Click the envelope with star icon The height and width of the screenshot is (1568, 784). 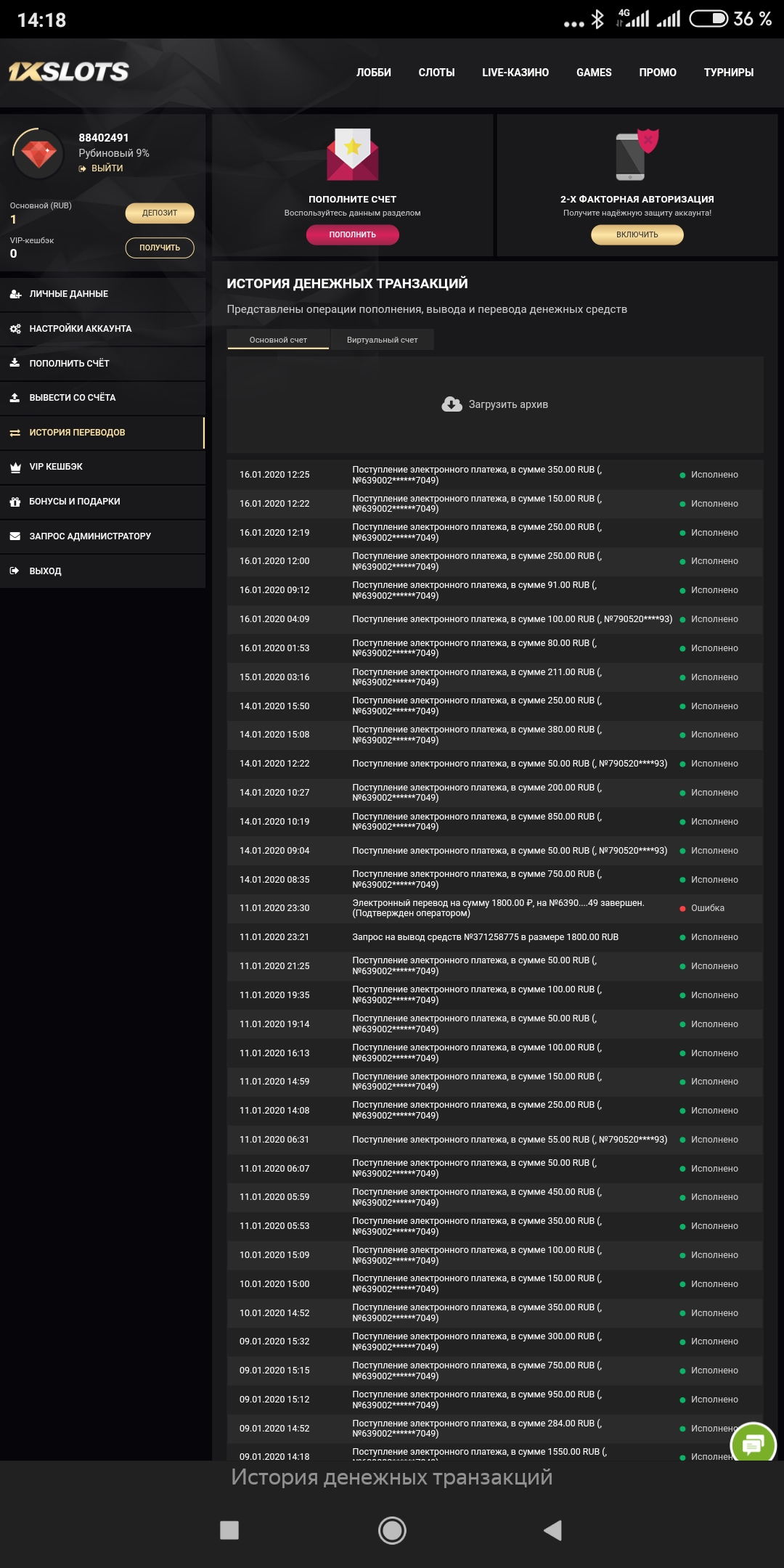pyautogui.click(x=352, y=154)
